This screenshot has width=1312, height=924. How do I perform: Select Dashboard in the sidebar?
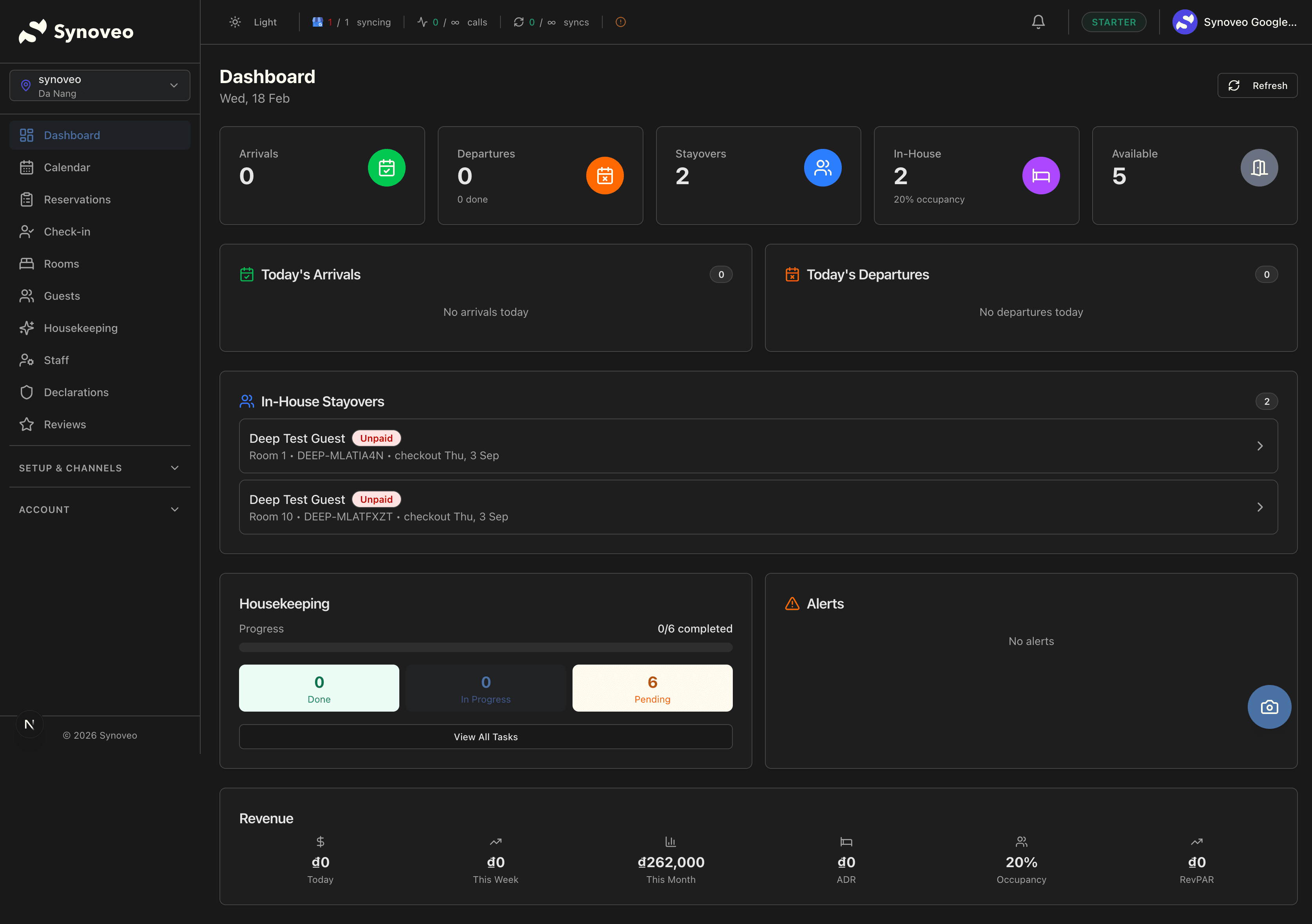(71, 135)
